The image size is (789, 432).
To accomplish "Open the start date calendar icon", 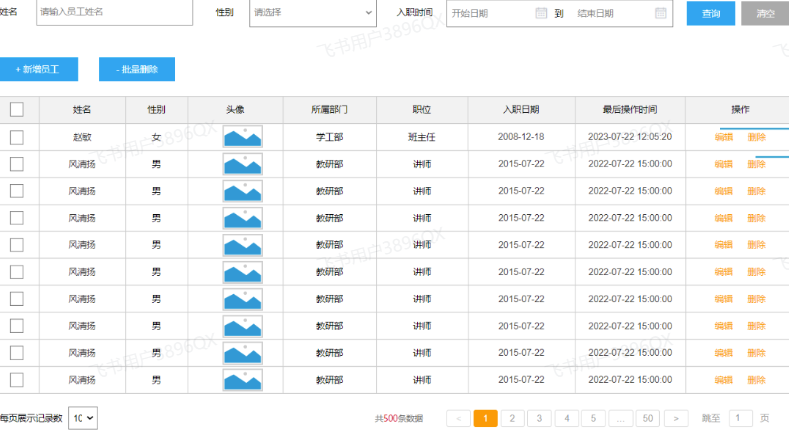I will tap(541, 13).
